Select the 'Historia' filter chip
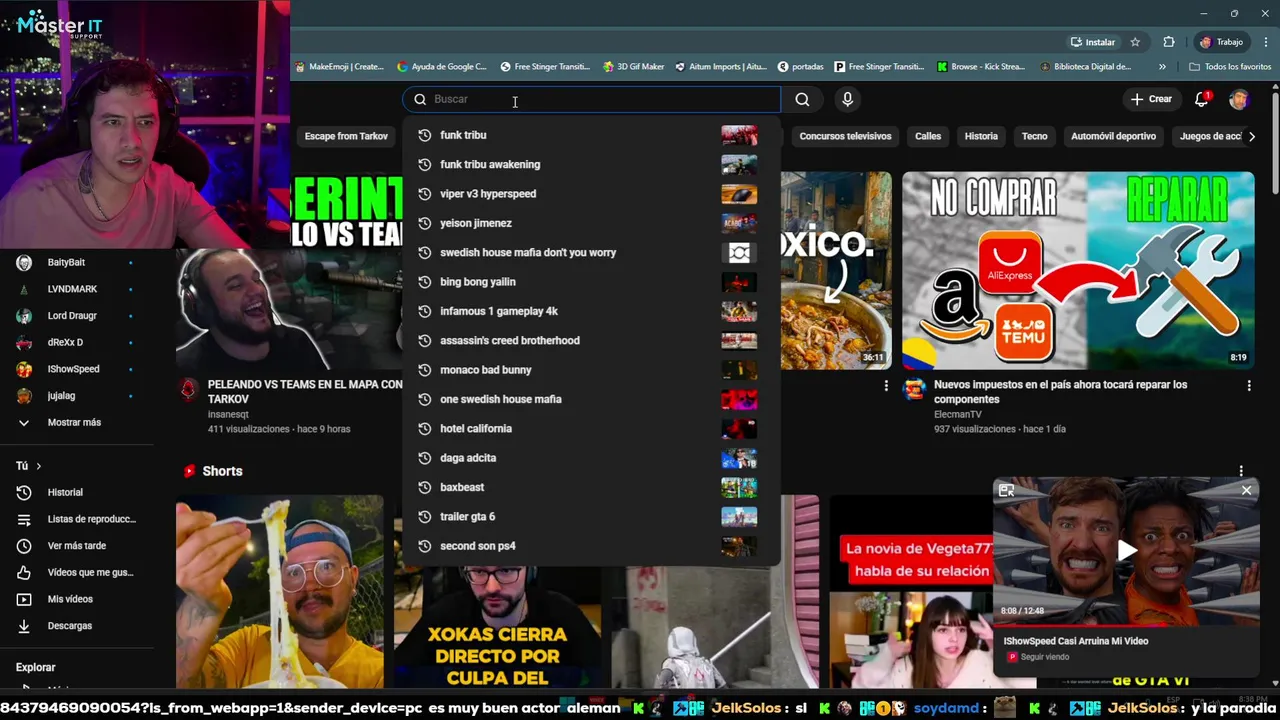Viewport: 1280px width, 720px height. 981,136
